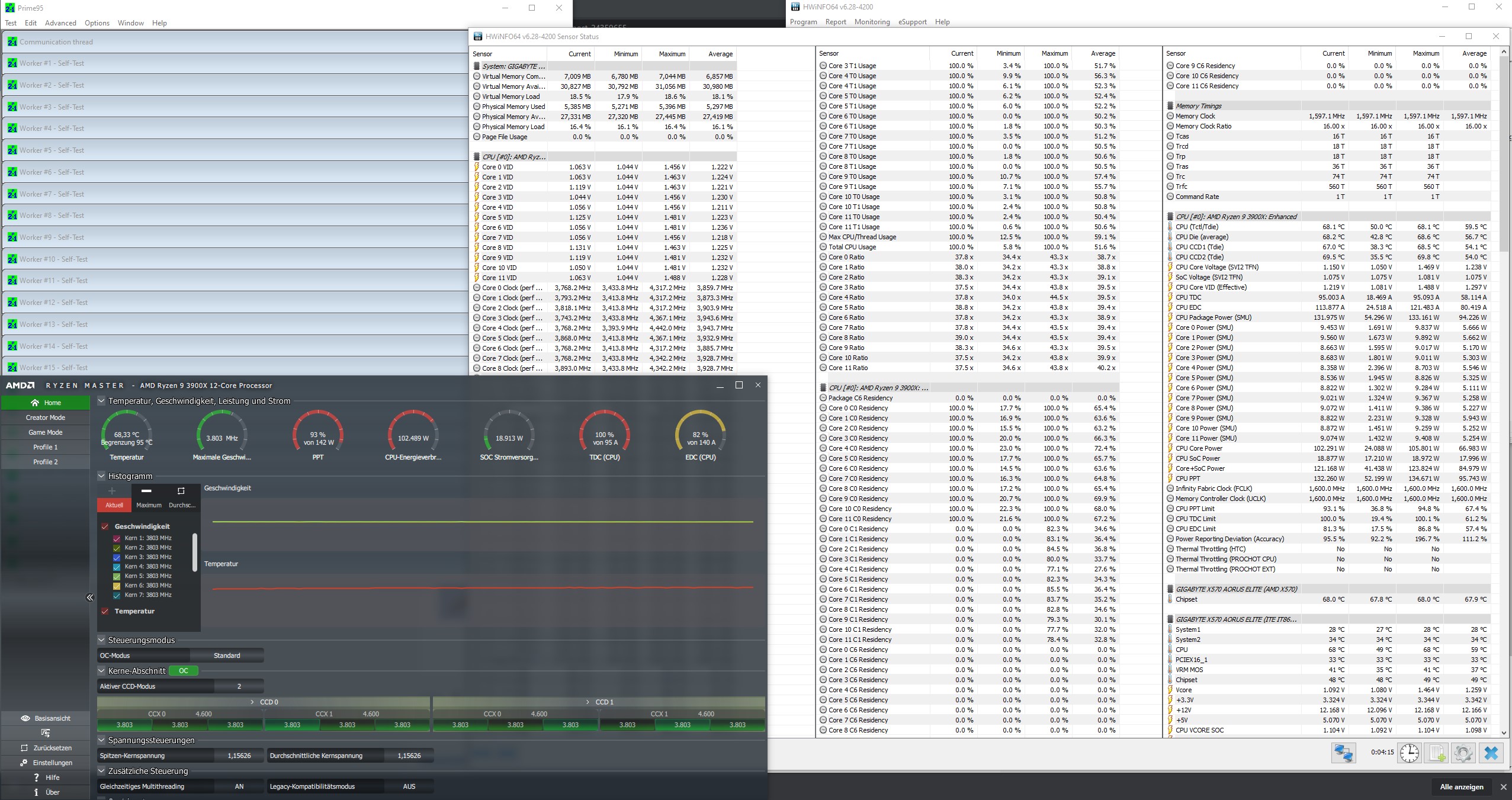Close sensors with blue X icon
This screenshot has width=1512, height=800.
coord(1491,753)
